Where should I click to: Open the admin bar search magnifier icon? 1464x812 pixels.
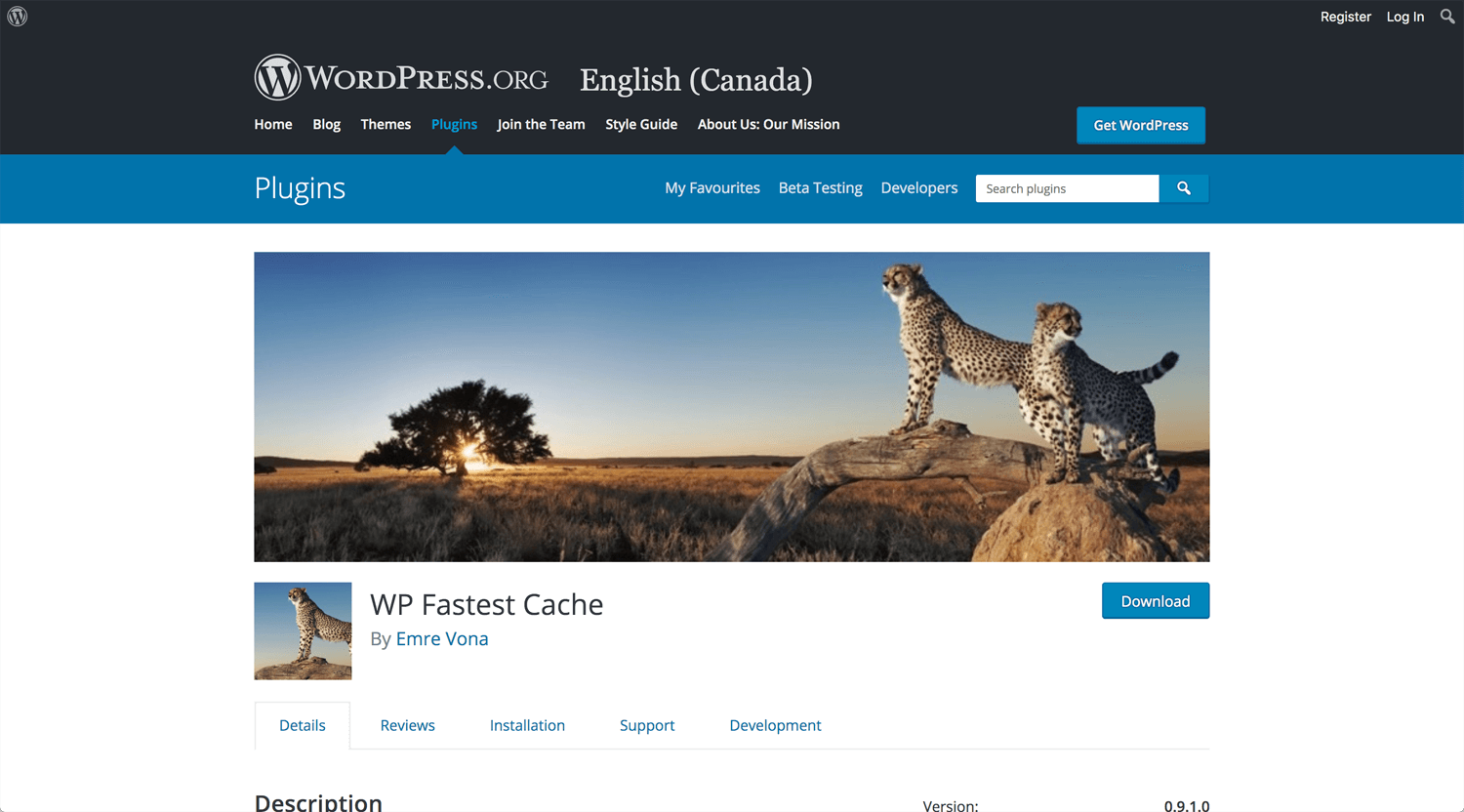[1447, 17]
